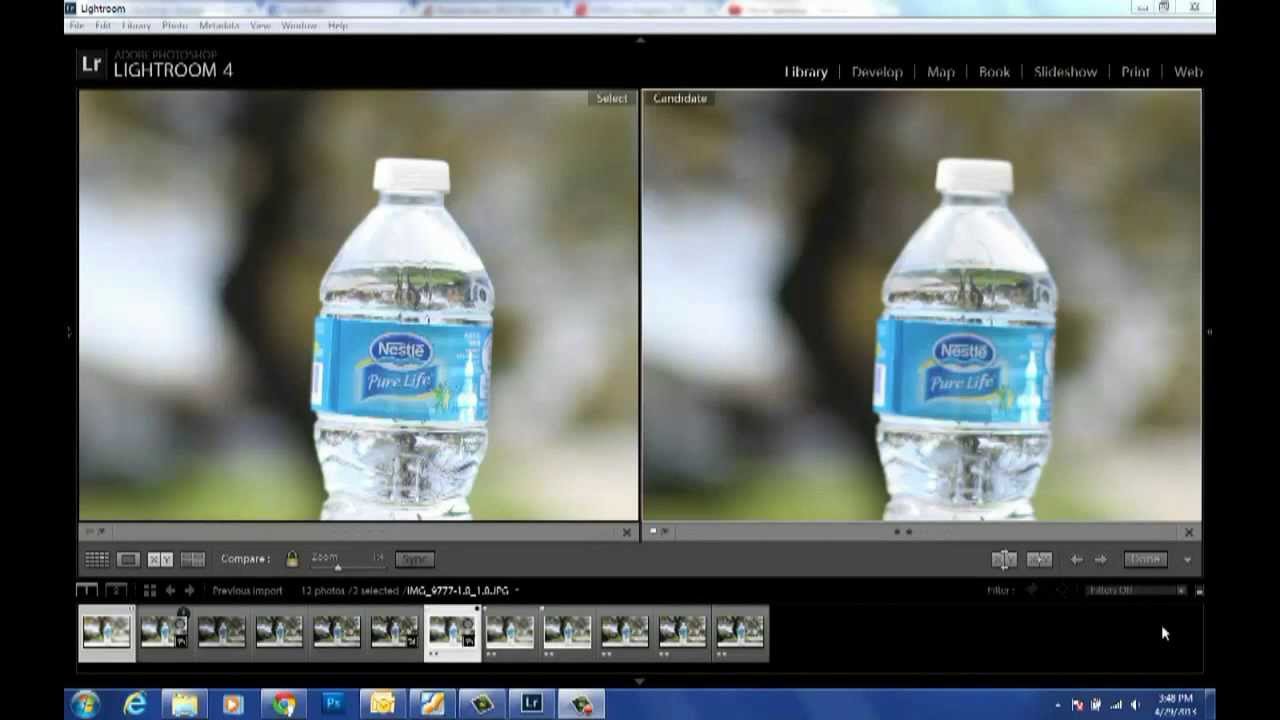Click the Lightroom Lr taskbar icon
Image resolution: width=1280 pixels, height=720 pixels.
[x=532, y=704]
